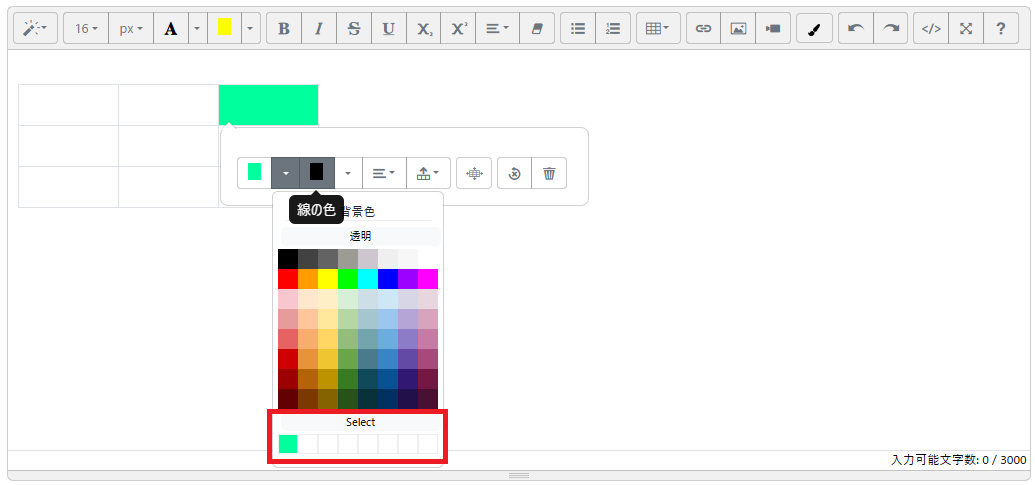This screenshot has height=485, width=1035.
Task: Choose the recent green color swatch
Action: tap(288, 444)
